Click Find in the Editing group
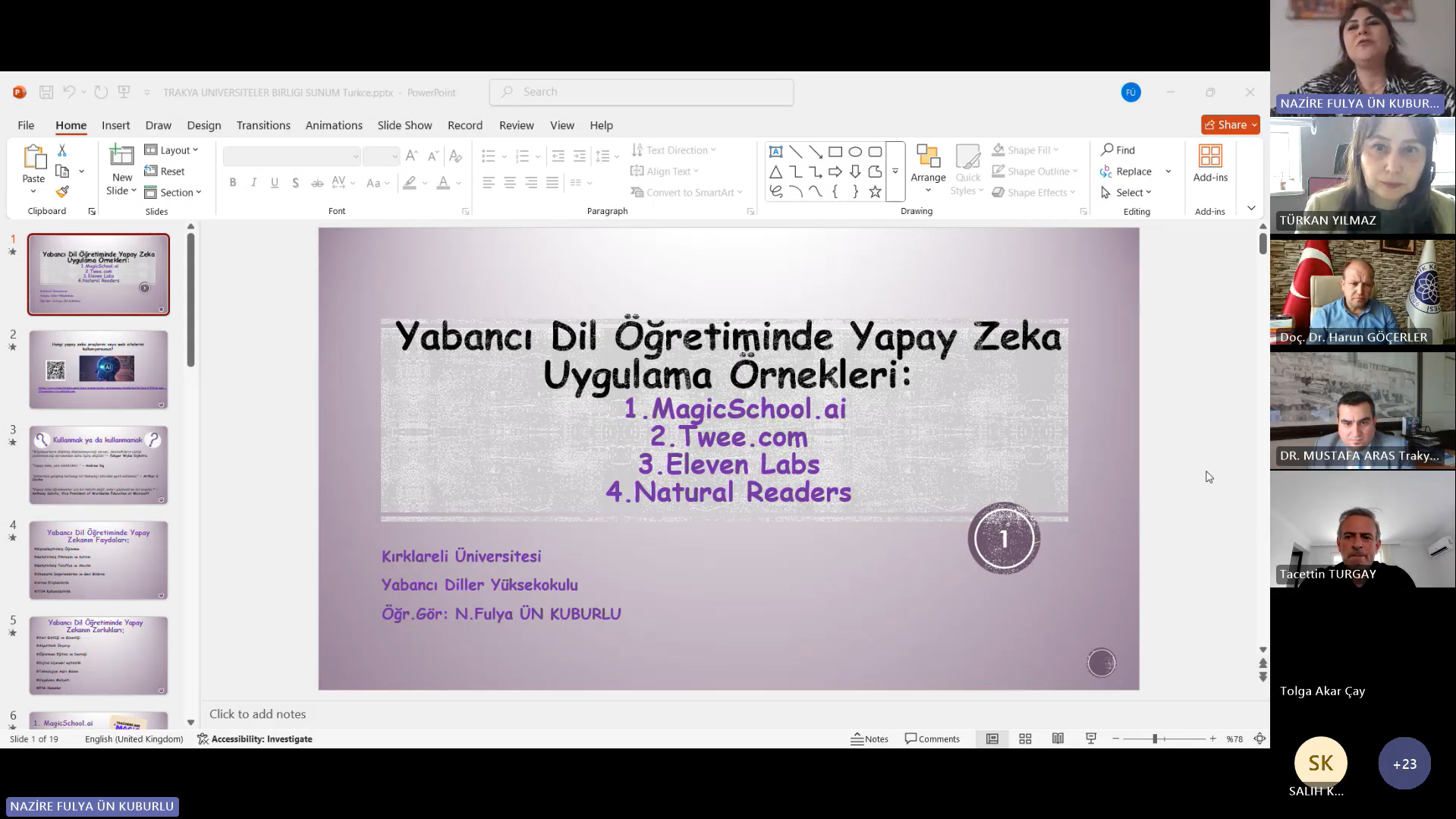 [x=1118, y=150]
